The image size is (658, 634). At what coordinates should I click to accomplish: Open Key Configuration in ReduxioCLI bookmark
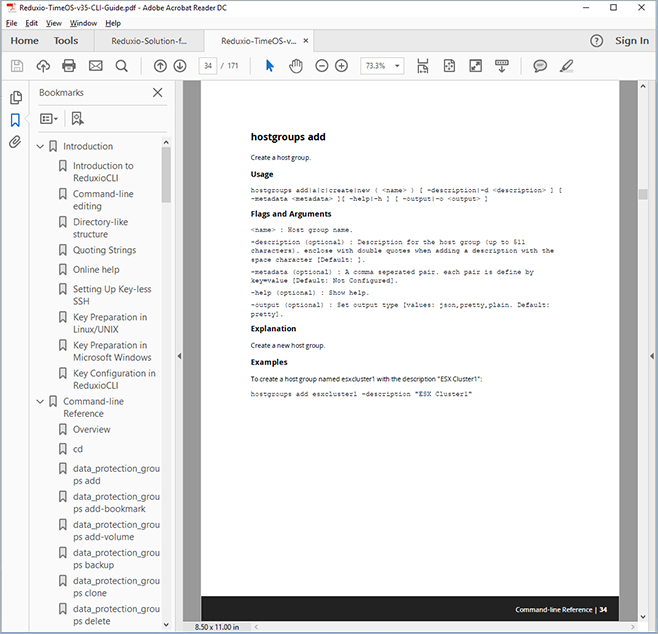[x=114, y=379]
